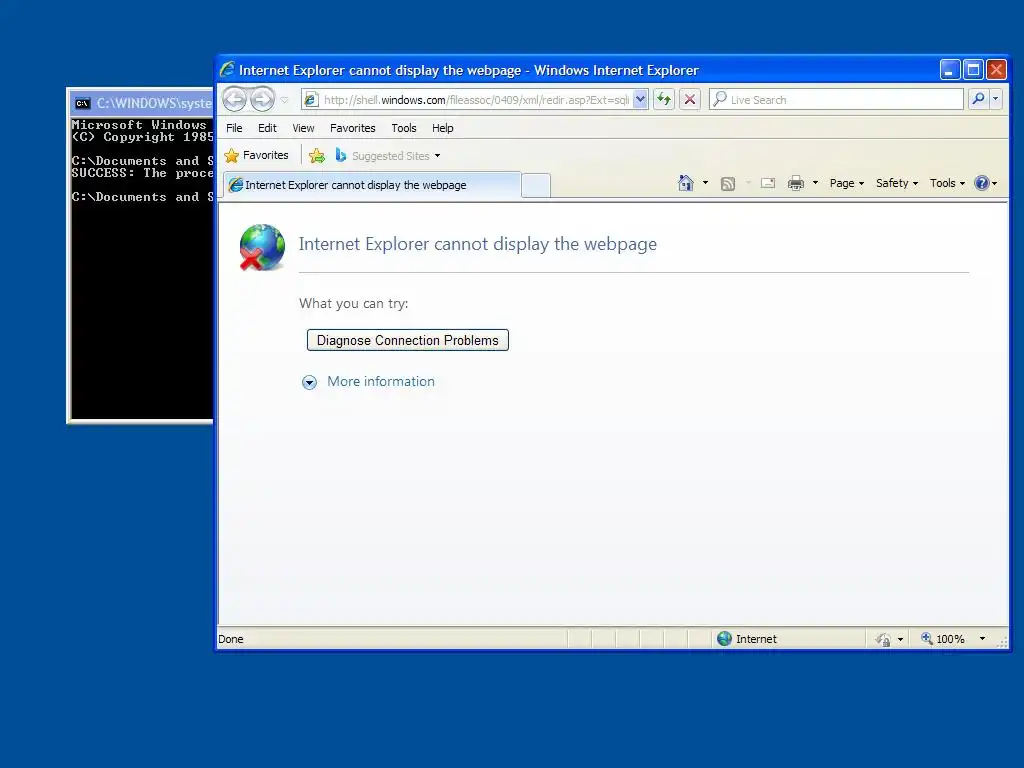Click the Protected Mode lock icon in status bar
1024x768 pixels.
(884, 639)
